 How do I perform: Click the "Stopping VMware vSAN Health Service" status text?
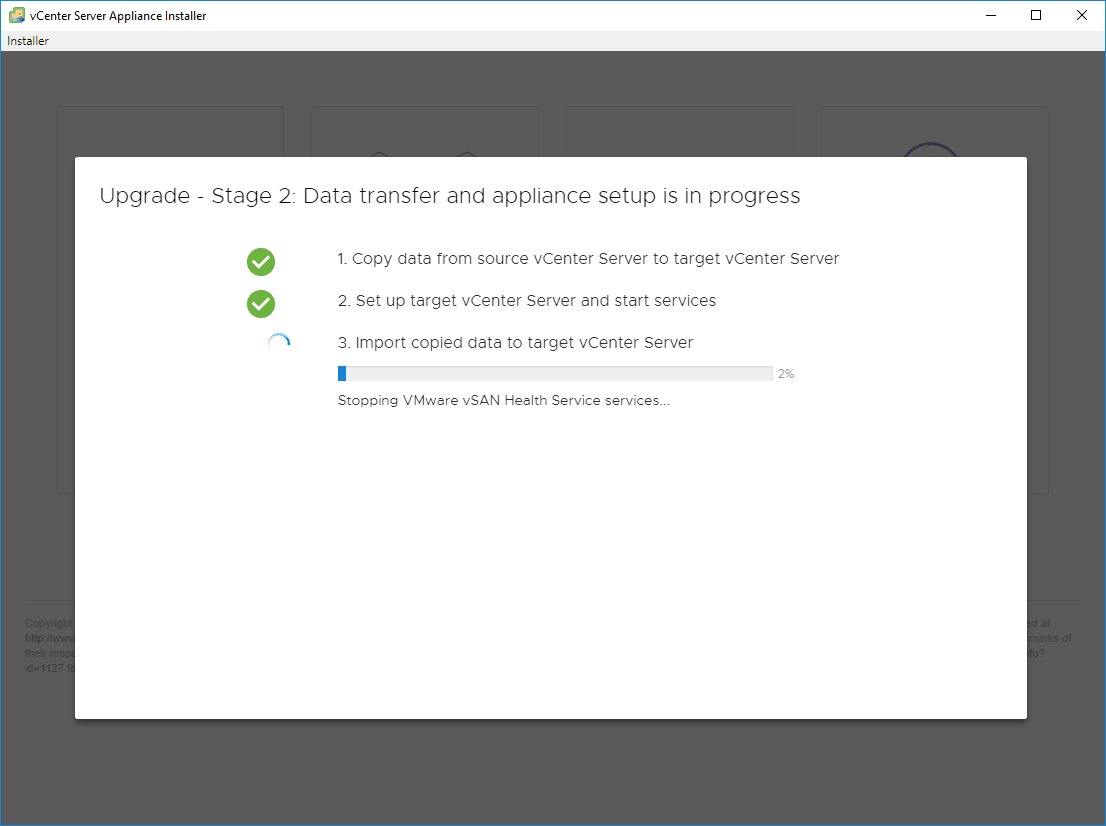(x=503, y=401)
